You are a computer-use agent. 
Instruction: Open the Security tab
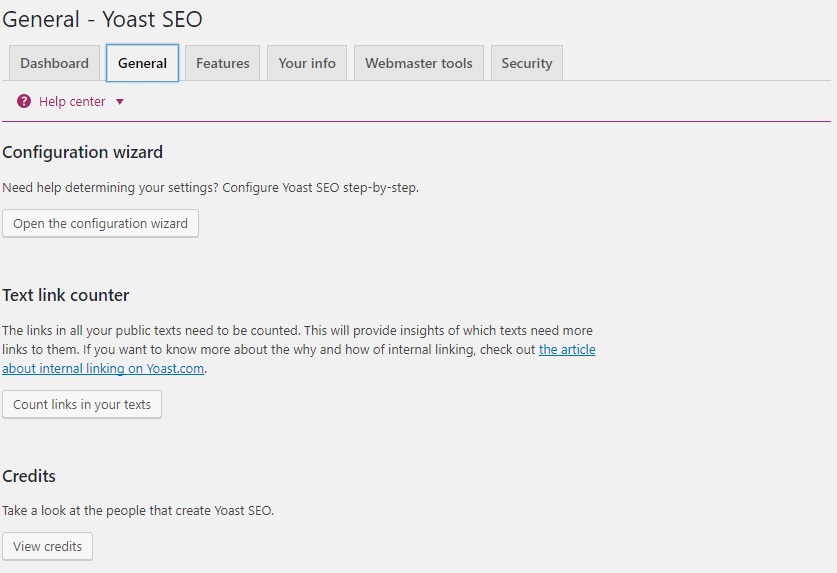(527, 63)
